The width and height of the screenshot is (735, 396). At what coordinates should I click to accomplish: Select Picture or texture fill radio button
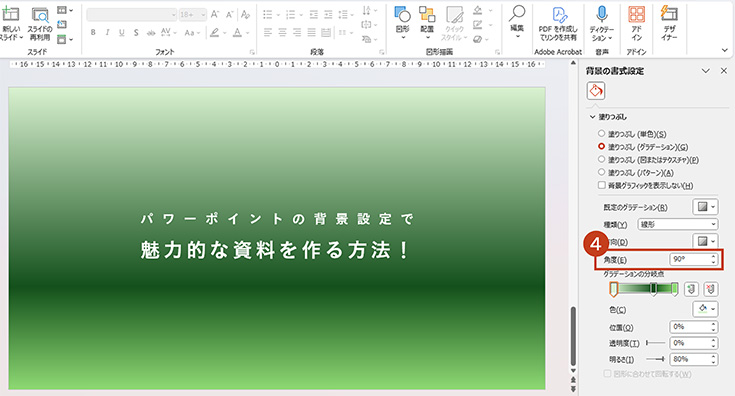601,159
